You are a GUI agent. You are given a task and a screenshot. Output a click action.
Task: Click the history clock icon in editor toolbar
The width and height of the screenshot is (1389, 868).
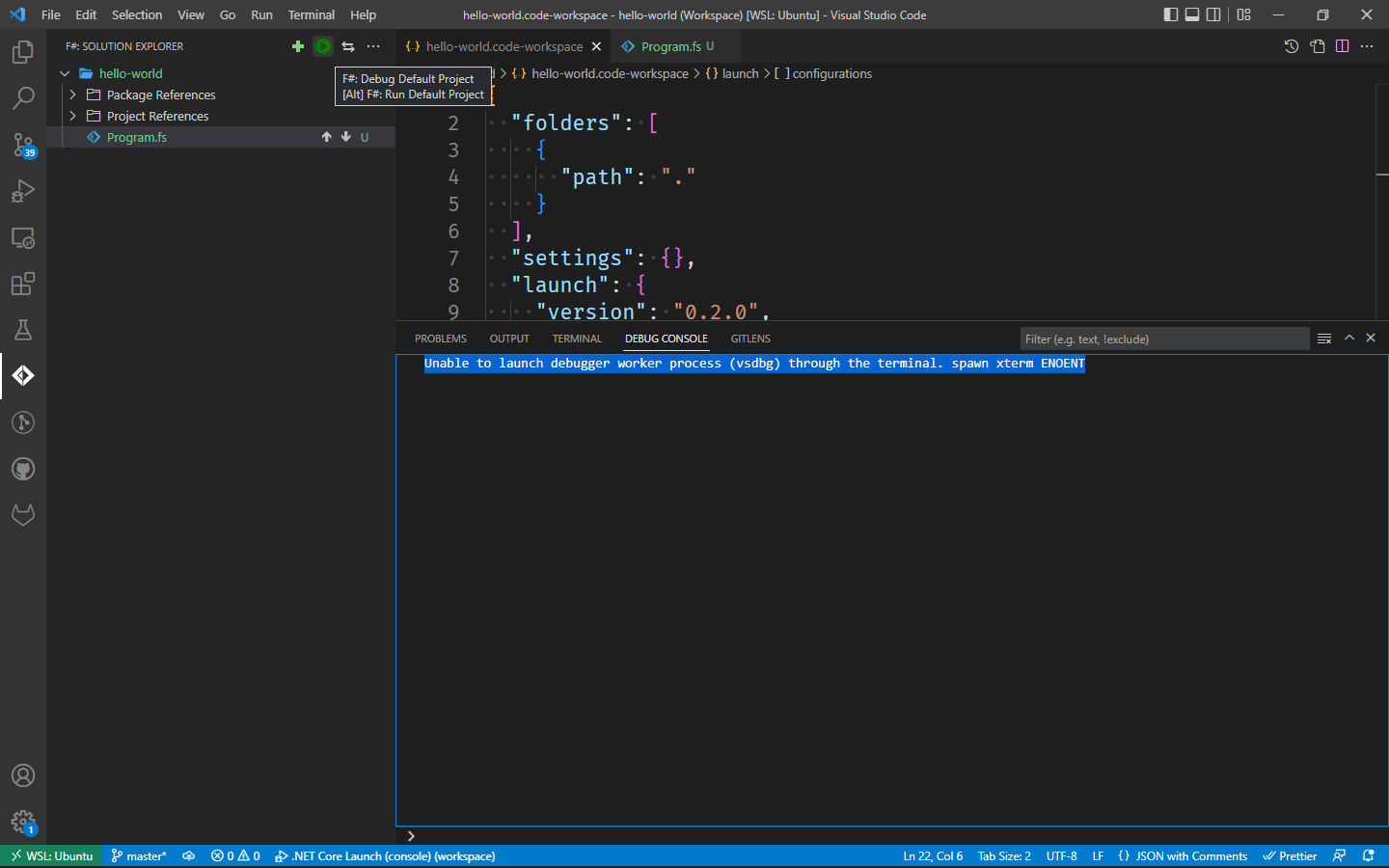(x=1292, y=46)
